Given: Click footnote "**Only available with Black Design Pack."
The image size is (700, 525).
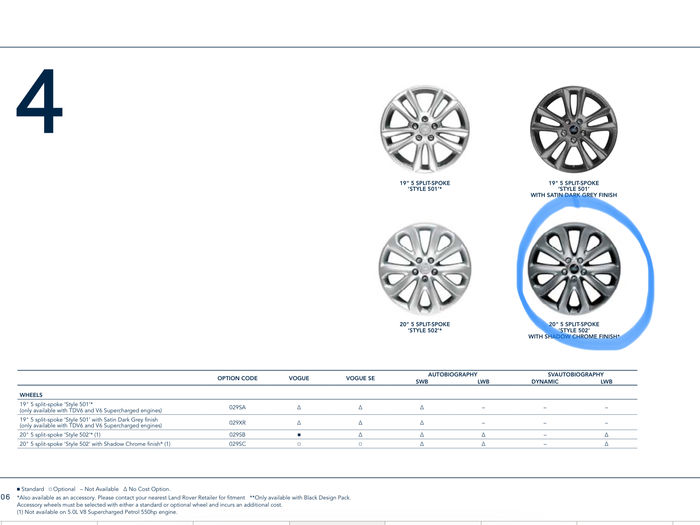Looking at the screenshot, I should click(x=300, y=497).
